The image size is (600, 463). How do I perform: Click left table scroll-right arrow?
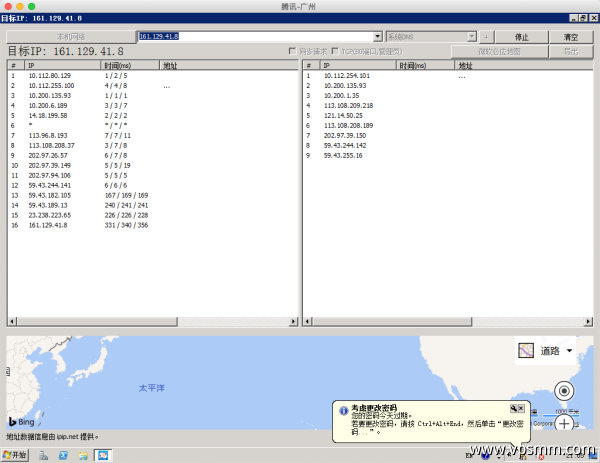(x=293, y=321)
